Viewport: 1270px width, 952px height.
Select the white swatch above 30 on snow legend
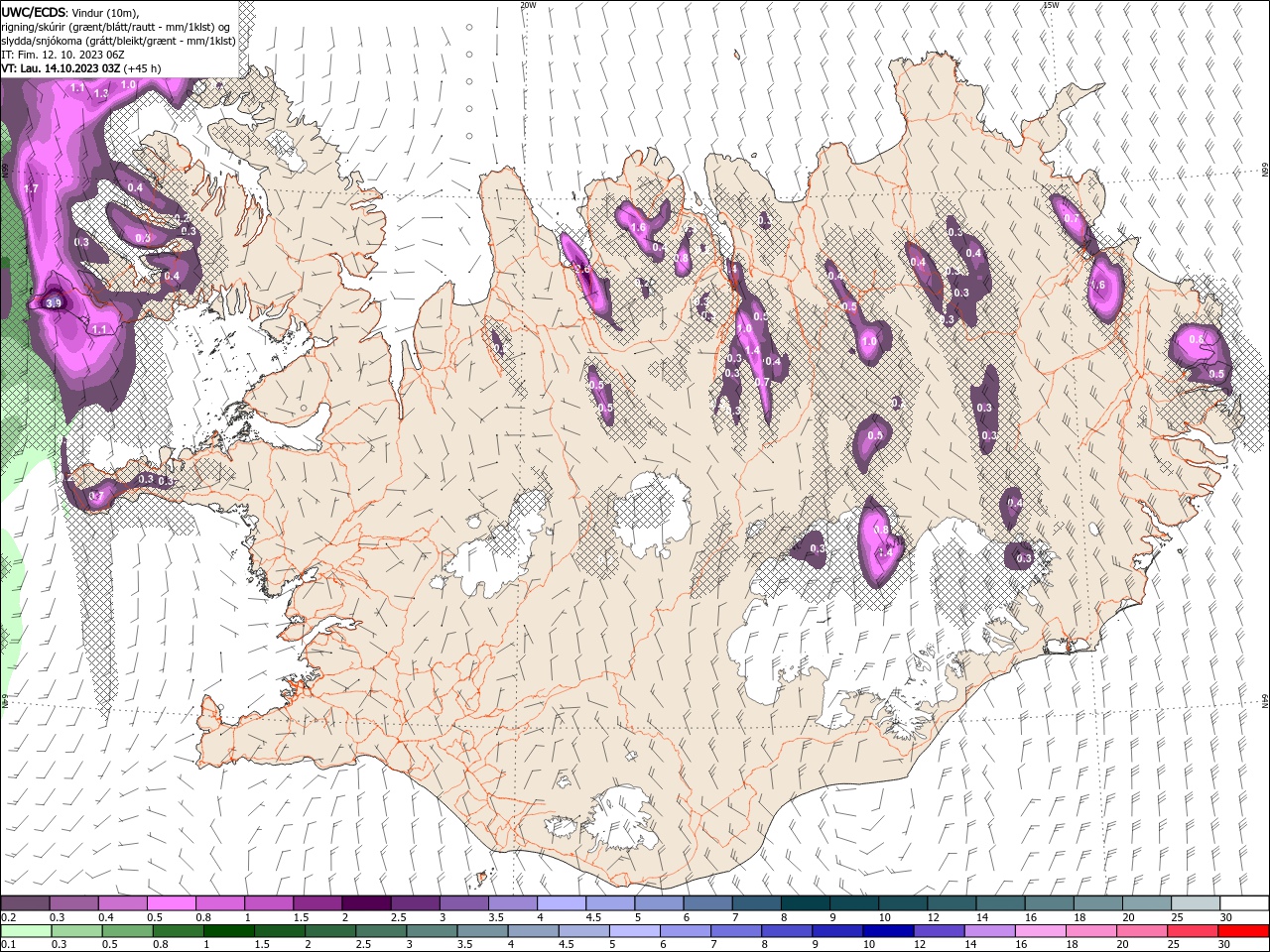coord(1244,902)
